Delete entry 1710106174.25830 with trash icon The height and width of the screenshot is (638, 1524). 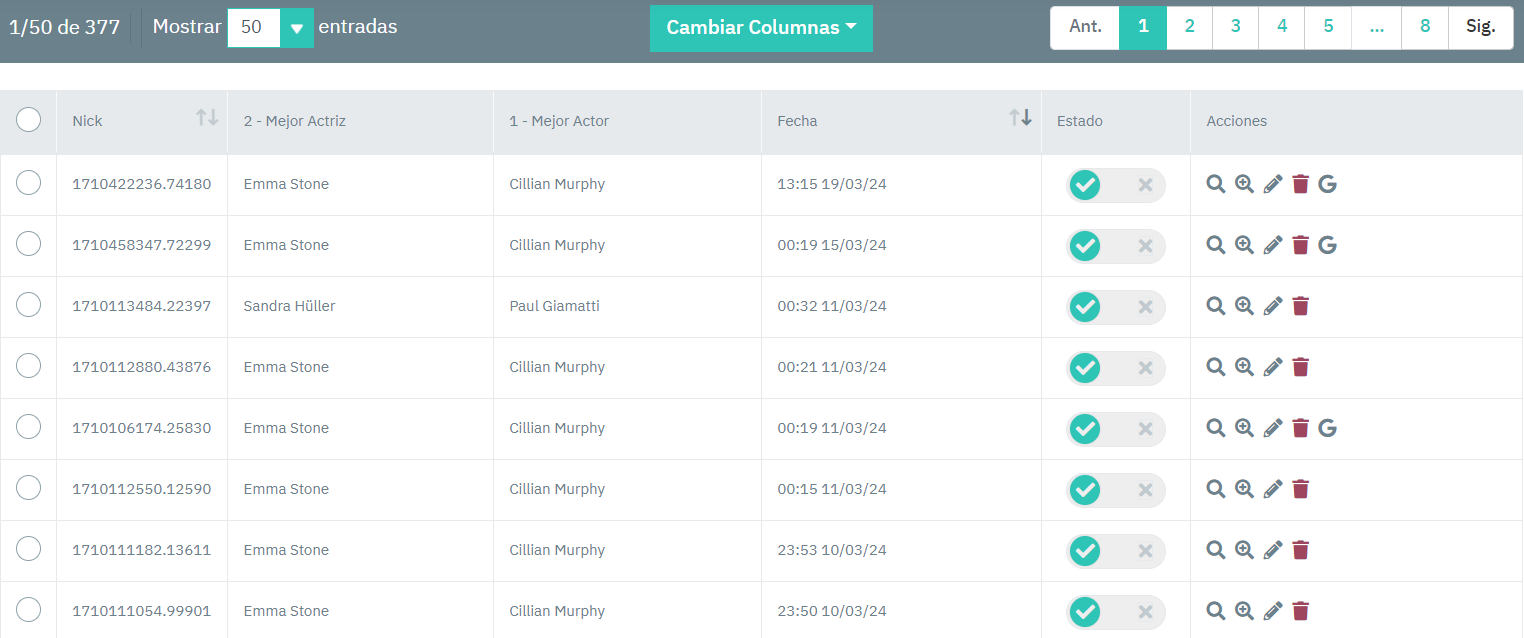coord(1300,428)
